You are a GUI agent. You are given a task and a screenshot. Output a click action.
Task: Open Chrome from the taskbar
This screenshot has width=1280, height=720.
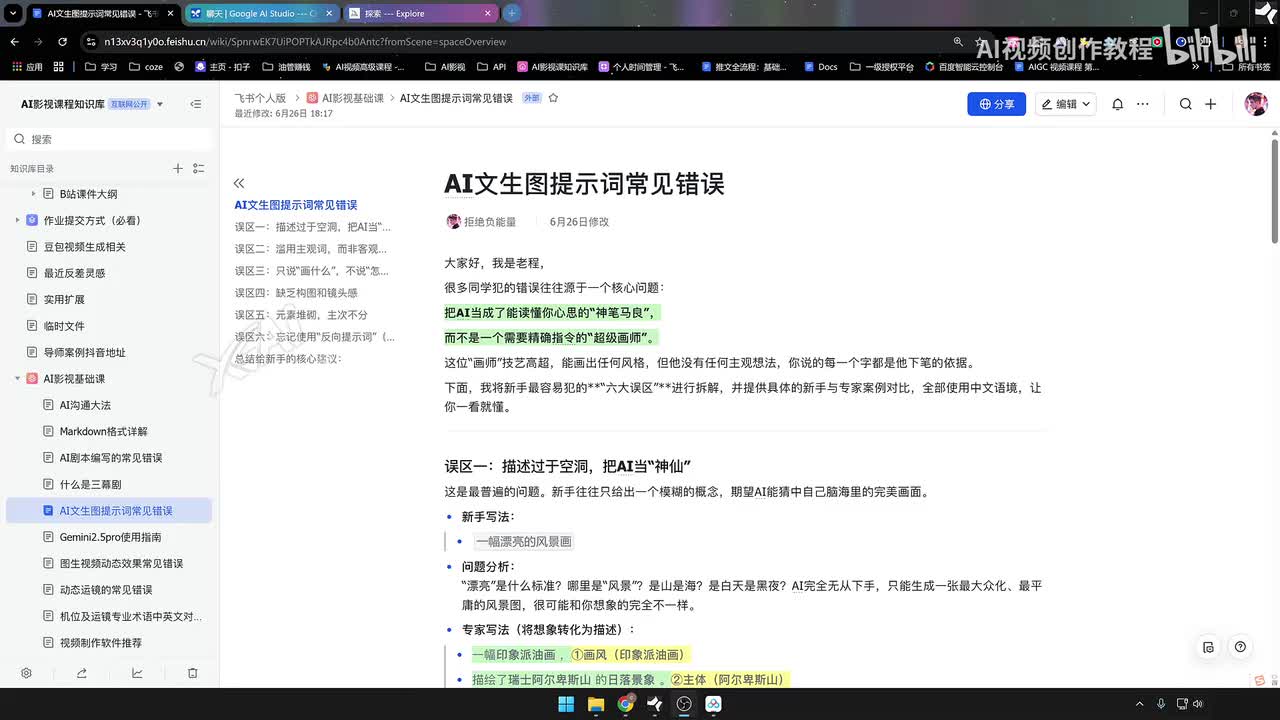pos(625,704)
